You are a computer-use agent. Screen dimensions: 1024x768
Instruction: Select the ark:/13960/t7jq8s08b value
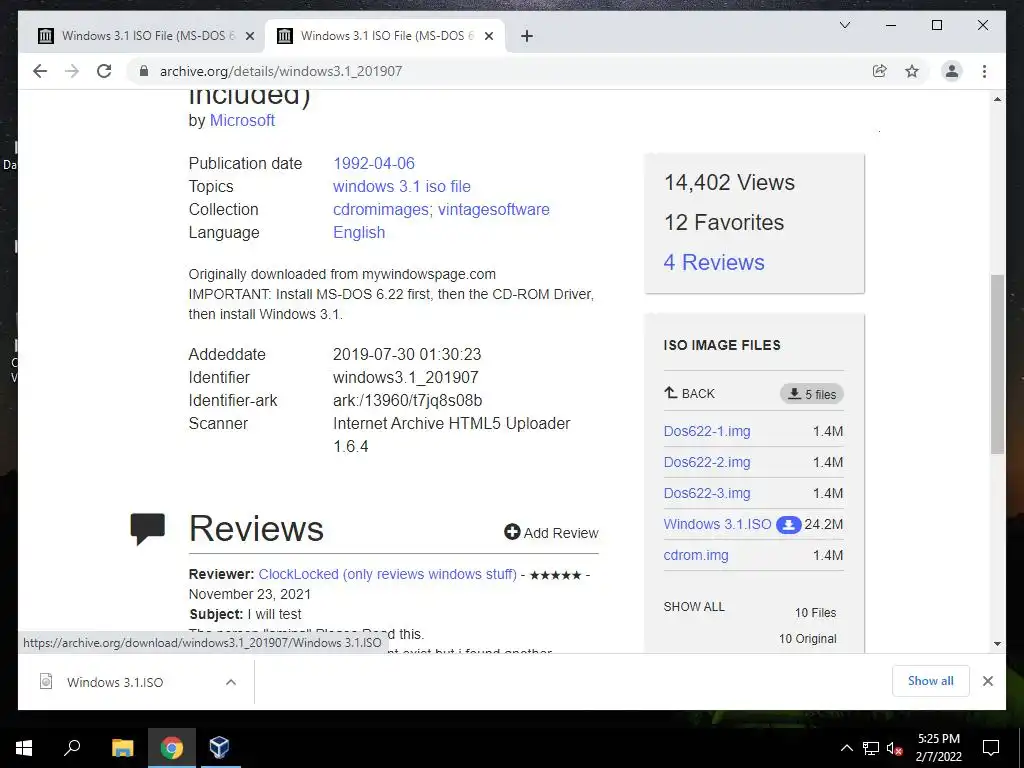tap(408, 400)
